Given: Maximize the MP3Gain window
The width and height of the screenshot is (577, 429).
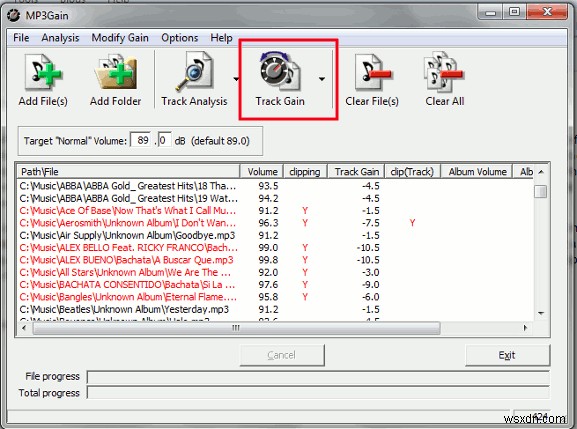Looking at the screenshot, I should [514, 13].
